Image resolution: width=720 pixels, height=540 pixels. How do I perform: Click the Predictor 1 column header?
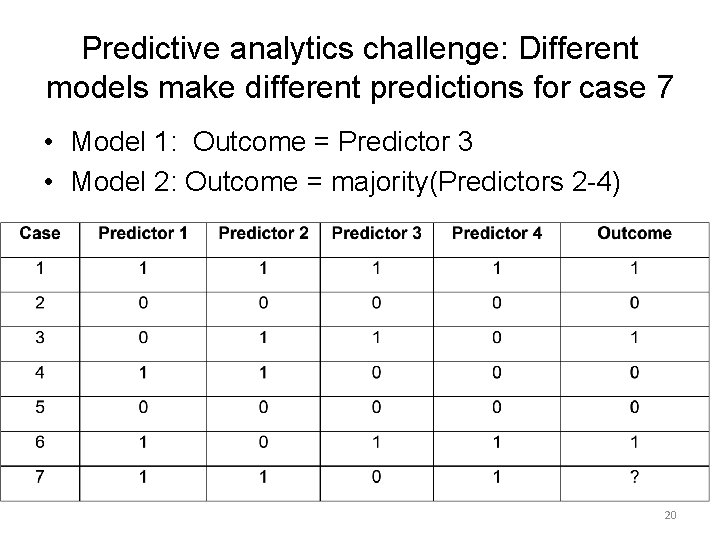point(143,234)
